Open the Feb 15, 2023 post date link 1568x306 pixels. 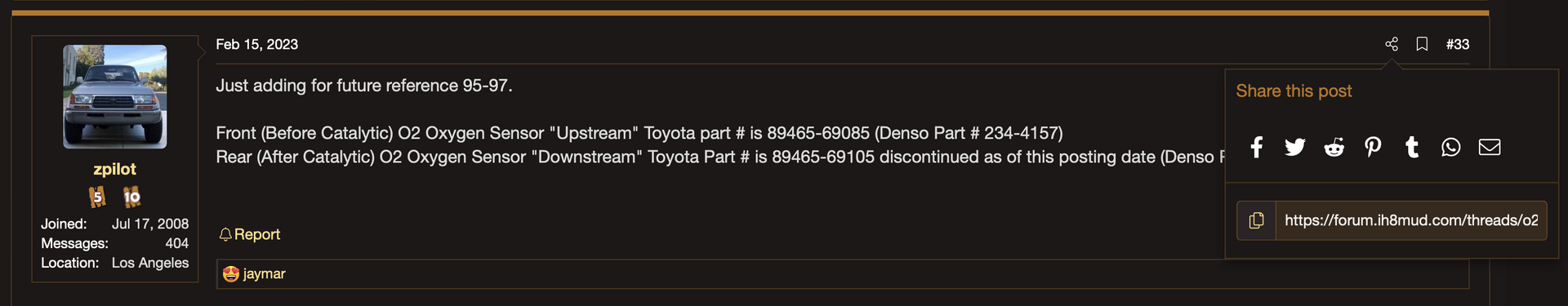click(256, 44)
